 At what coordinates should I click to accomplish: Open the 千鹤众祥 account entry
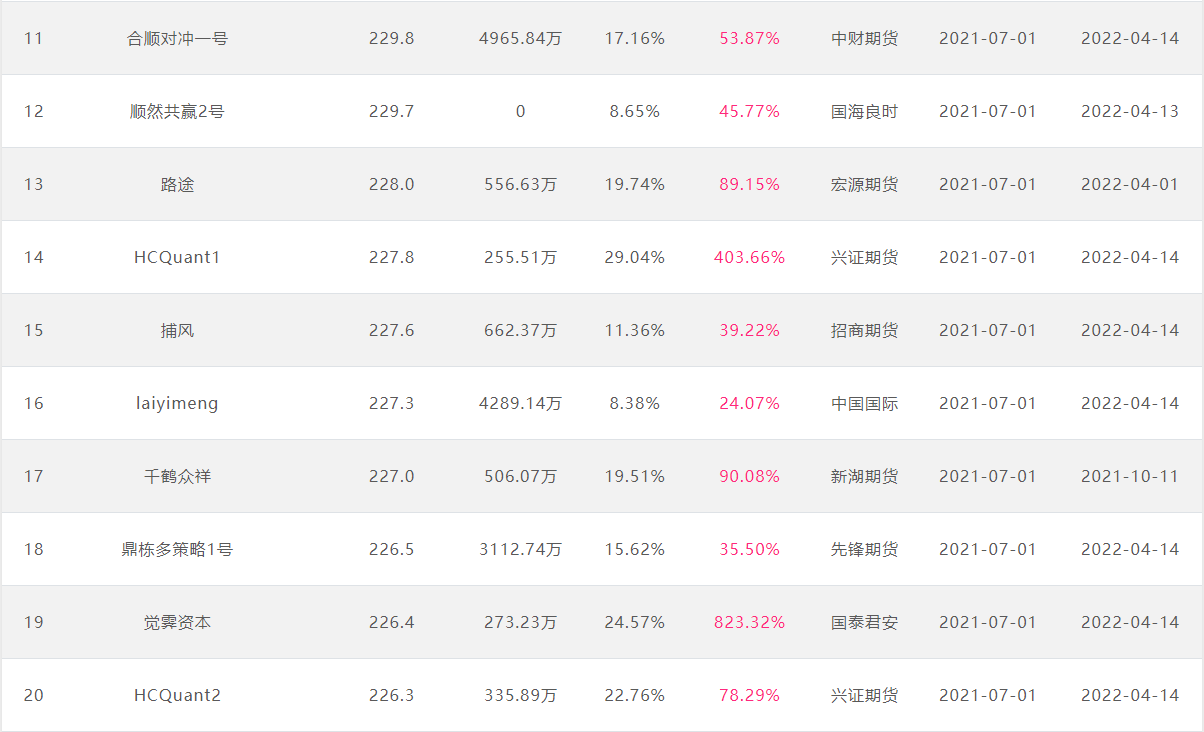point(177,476)
